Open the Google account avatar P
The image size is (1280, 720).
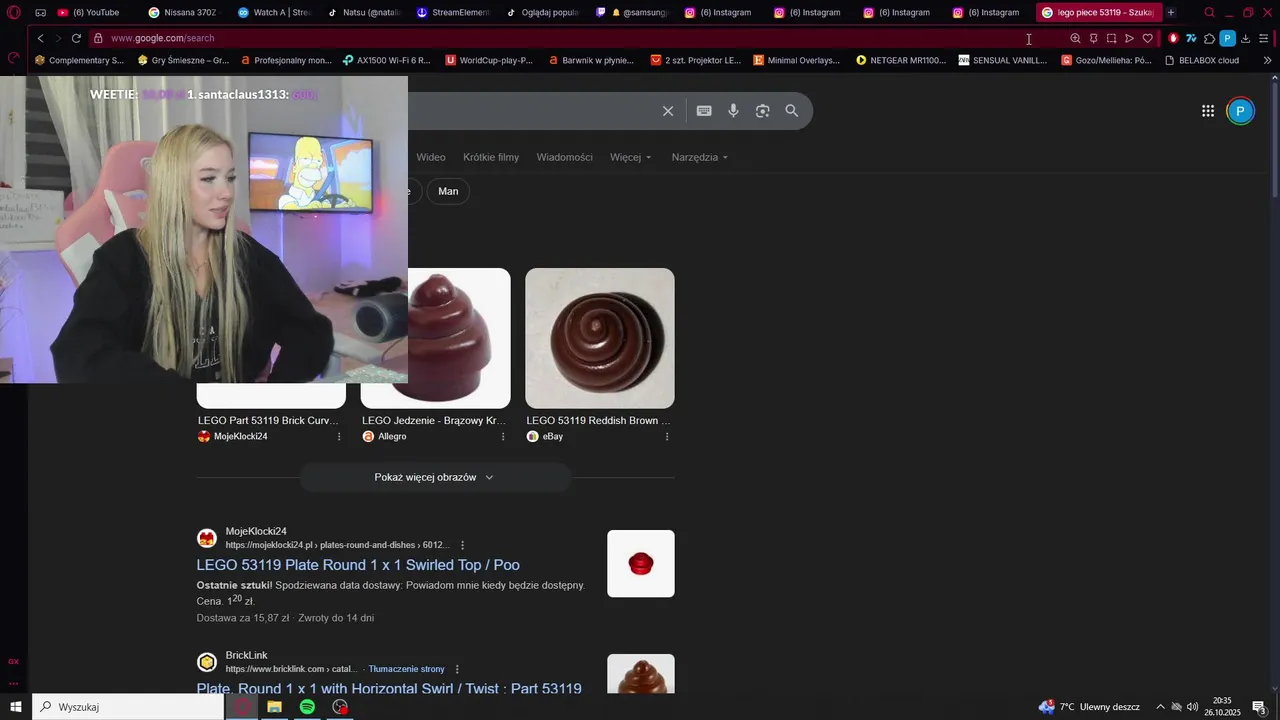(1240, 111)
